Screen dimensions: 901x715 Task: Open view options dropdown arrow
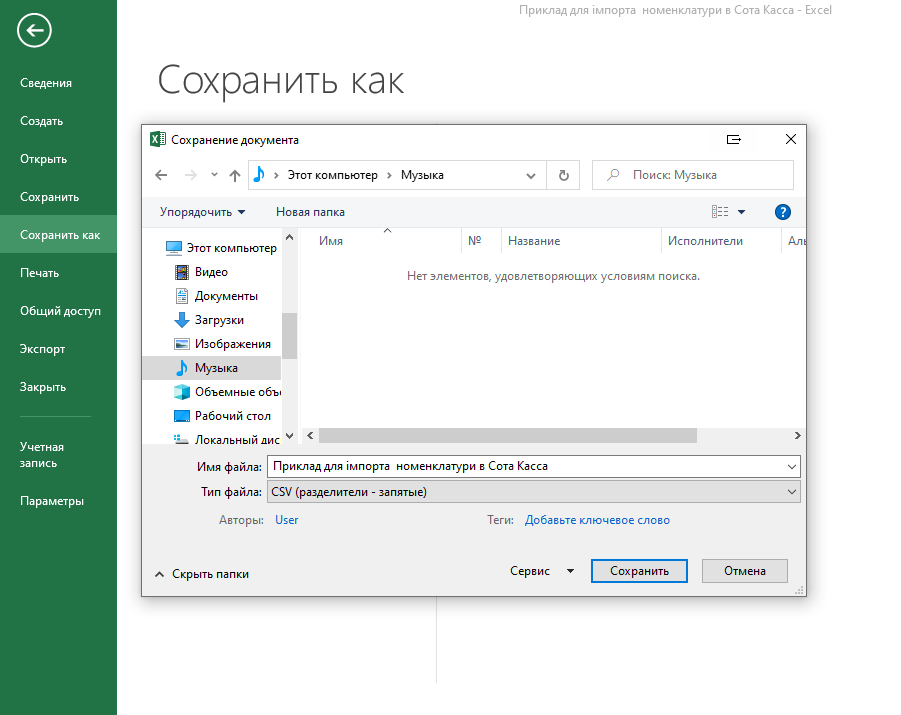pyautogui.click(x=741, y=212)
